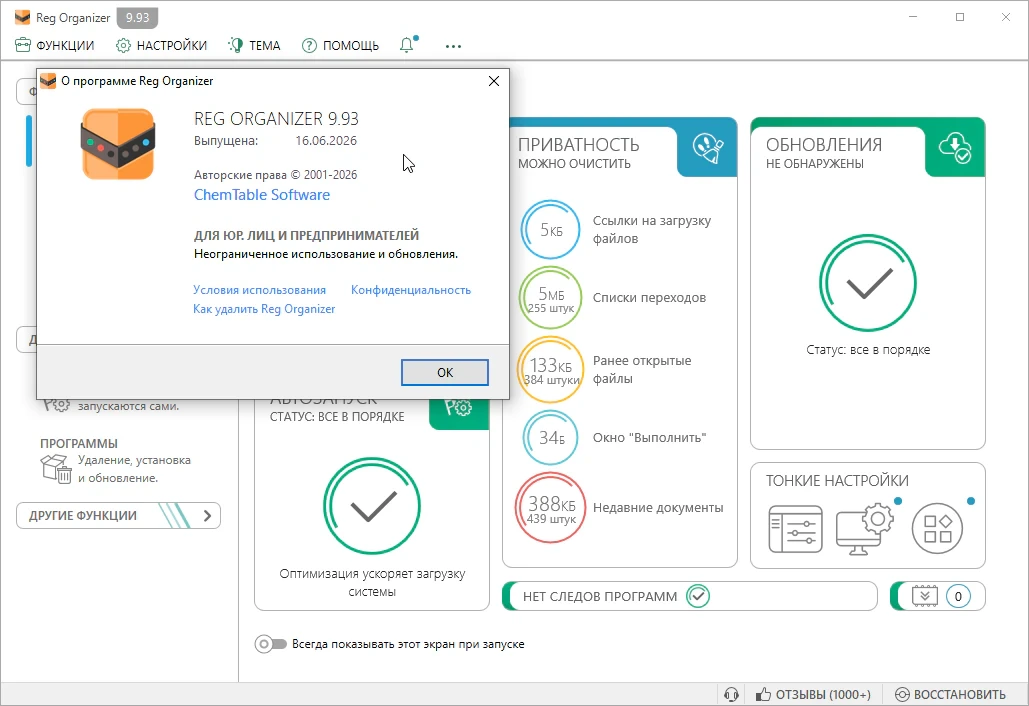Open the ПОМОЩЬ menu

pyautogui.click(x=341, y=45)
